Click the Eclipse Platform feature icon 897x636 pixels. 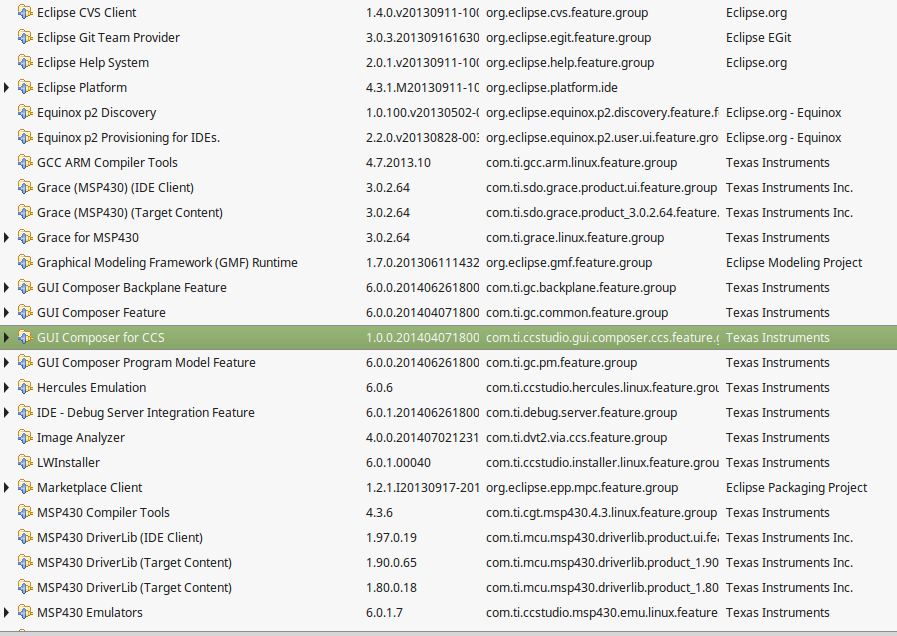25,88
